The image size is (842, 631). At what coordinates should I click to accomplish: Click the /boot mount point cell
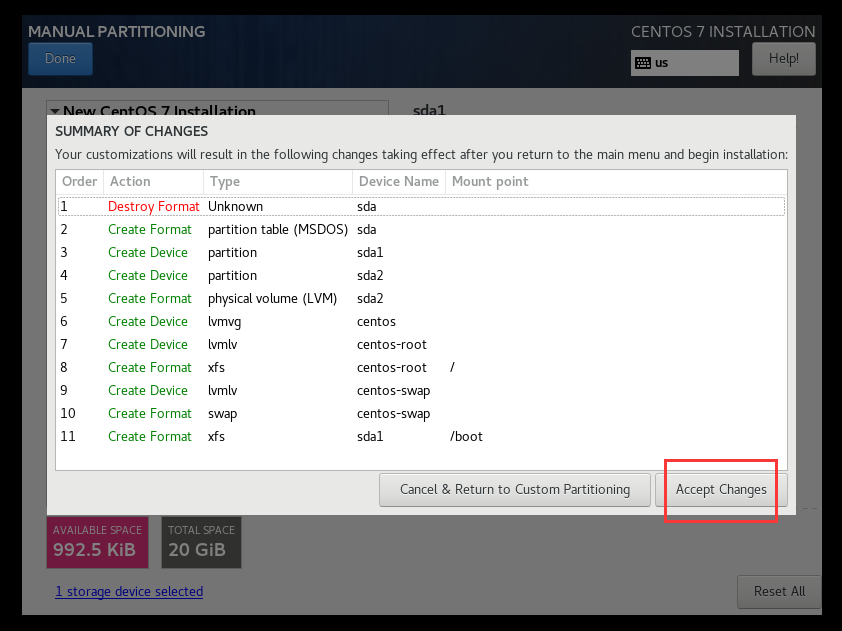point(466,437)
